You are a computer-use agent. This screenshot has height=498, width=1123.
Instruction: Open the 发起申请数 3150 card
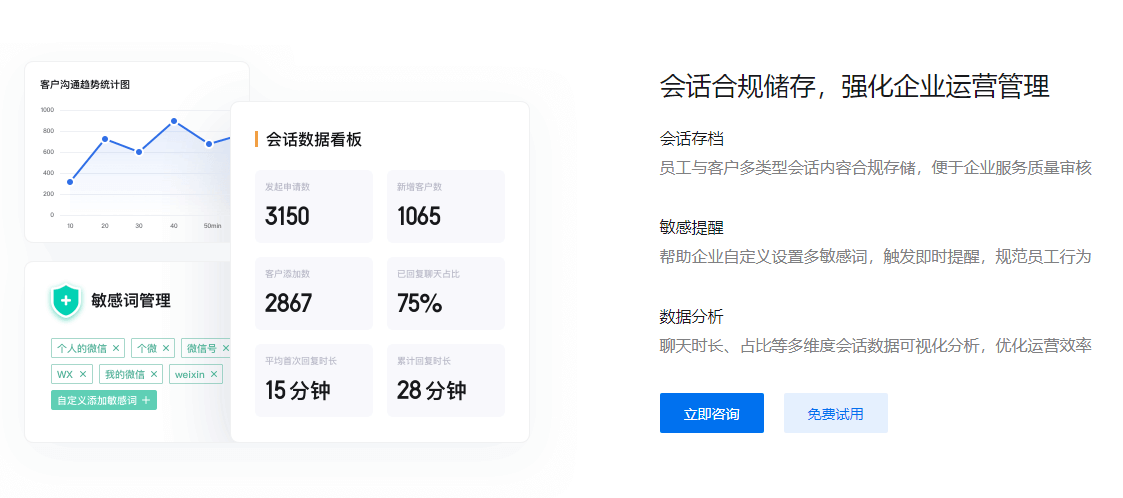314,206
